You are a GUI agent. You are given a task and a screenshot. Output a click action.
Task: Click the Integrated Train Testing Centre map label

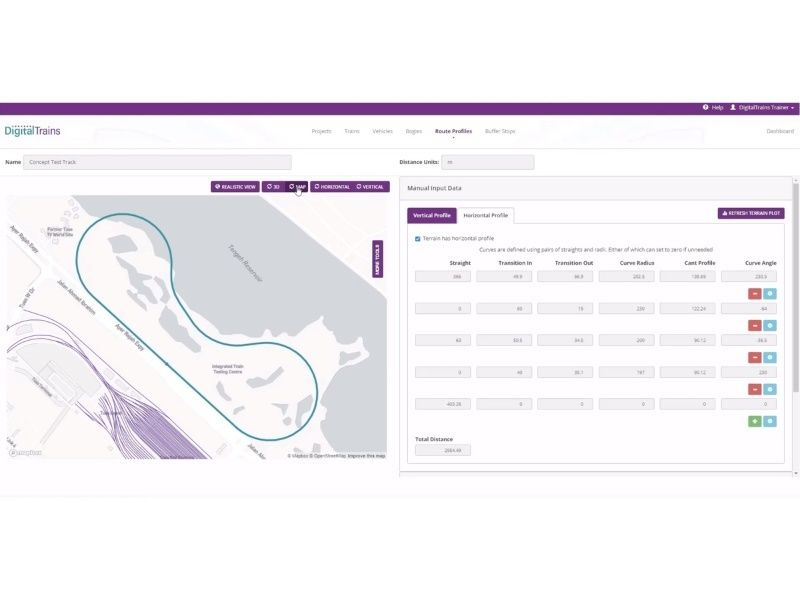point(228,369)
